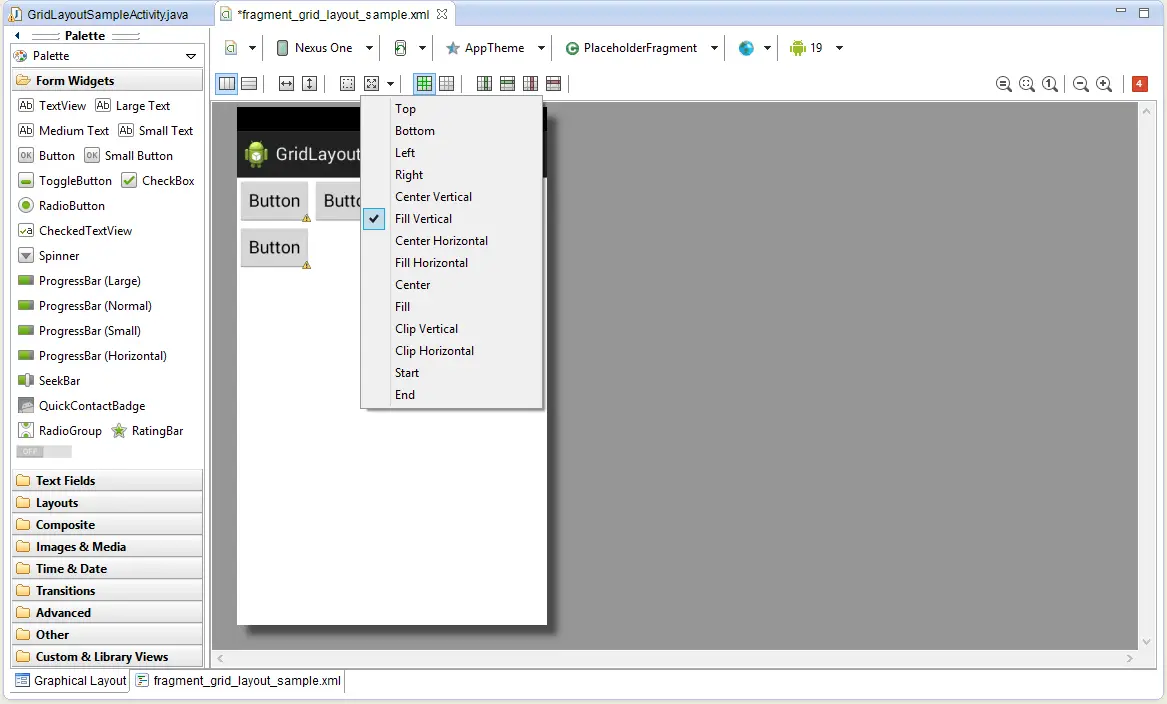
Task: Toggle layout height fill icon
Action: pos(309,84)
